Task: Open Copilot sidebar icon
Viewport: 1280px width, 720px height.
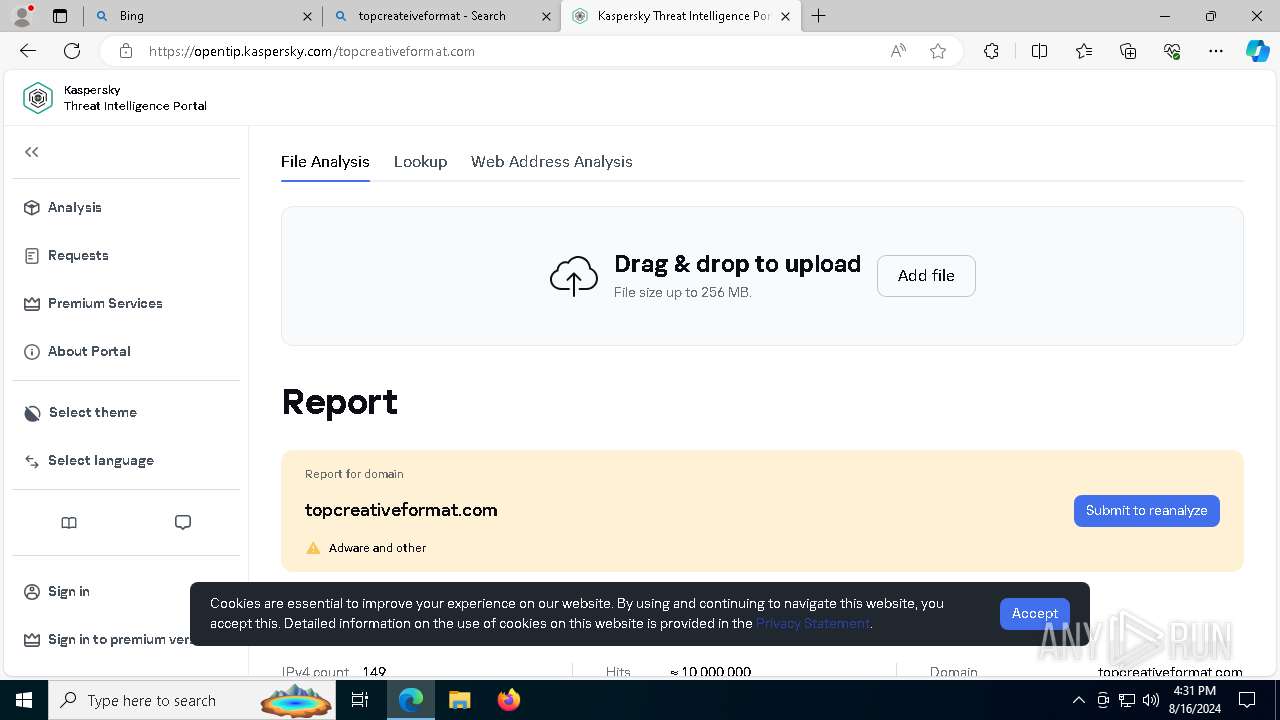Action: pyautogui.click(x=1257, y=51)
